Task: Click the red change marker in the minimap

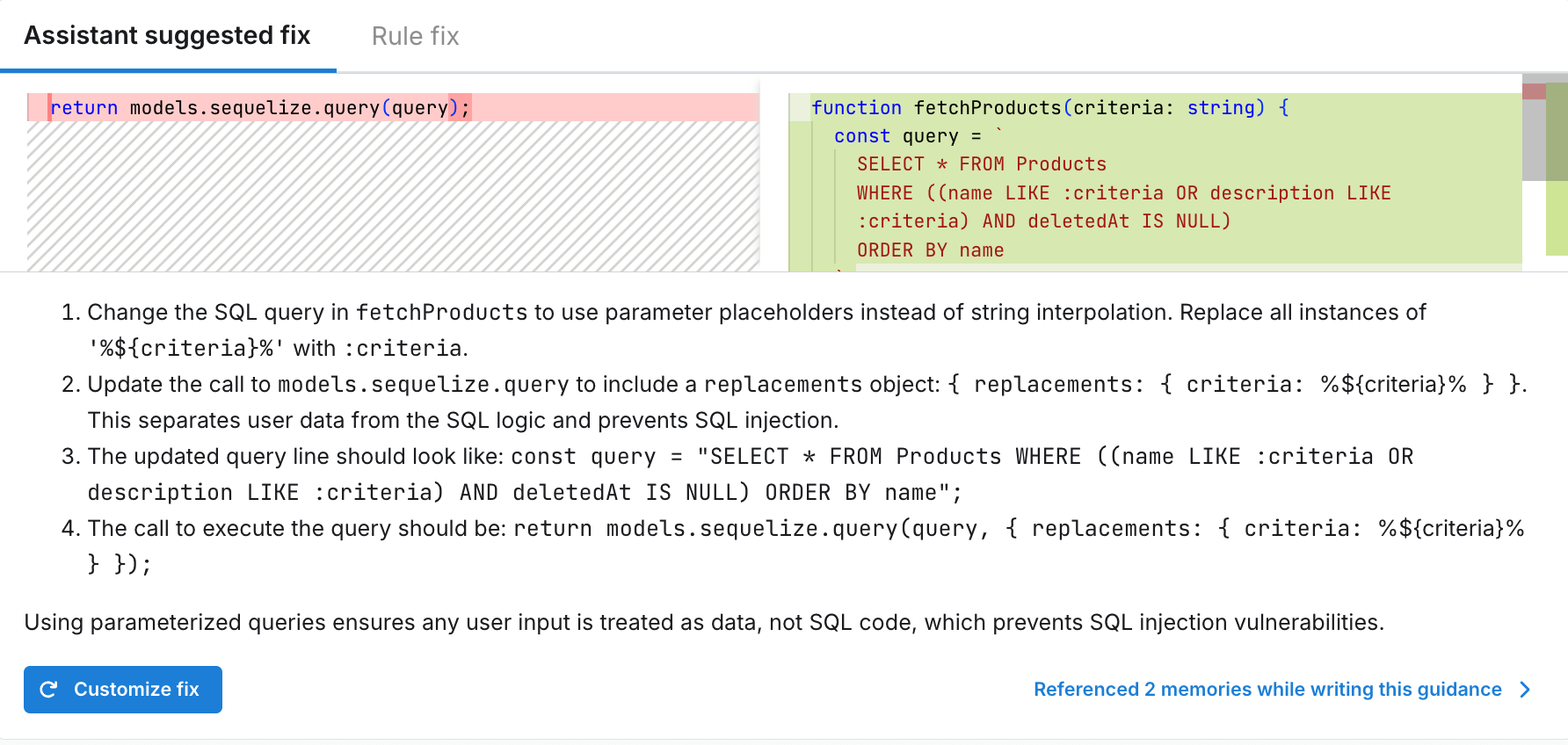Action: (x=1535, y=91)
